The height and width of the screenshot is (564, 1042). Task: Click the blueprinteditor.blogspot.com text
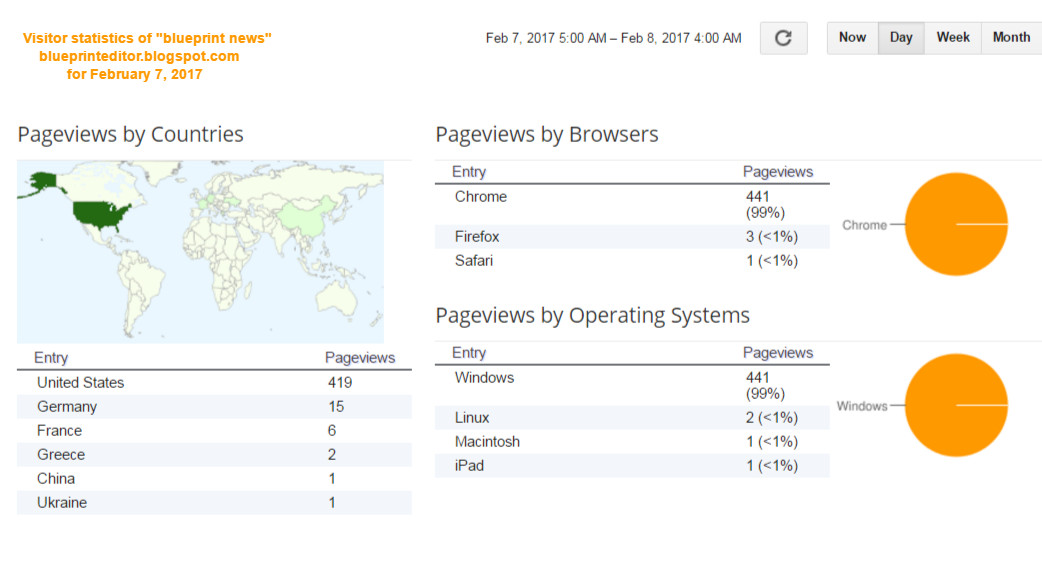click(139, 56)
